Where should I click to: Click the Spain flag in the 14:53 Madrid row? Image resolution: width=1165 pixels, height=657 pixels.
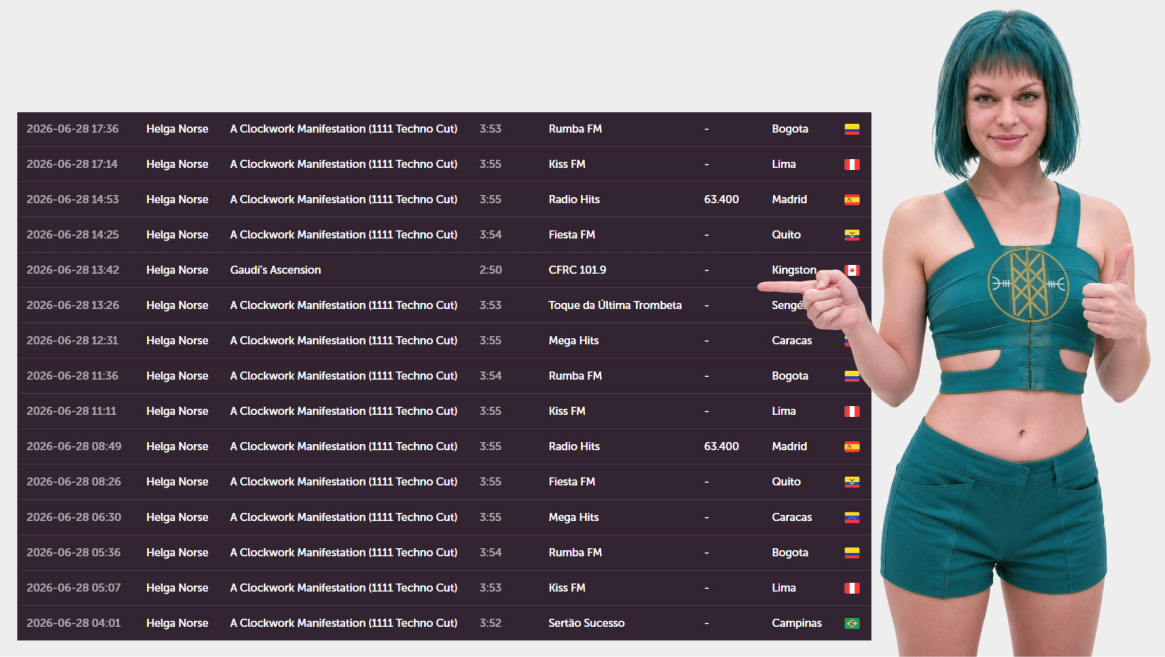click(x=851, y=200)
